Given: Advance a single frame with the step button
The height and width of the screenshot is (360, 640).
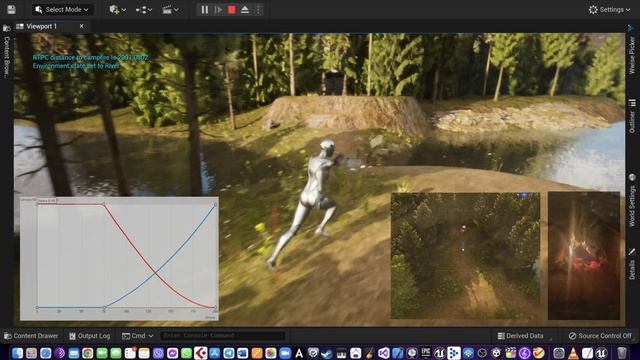Looking at the screenshot, I should 218,9.
